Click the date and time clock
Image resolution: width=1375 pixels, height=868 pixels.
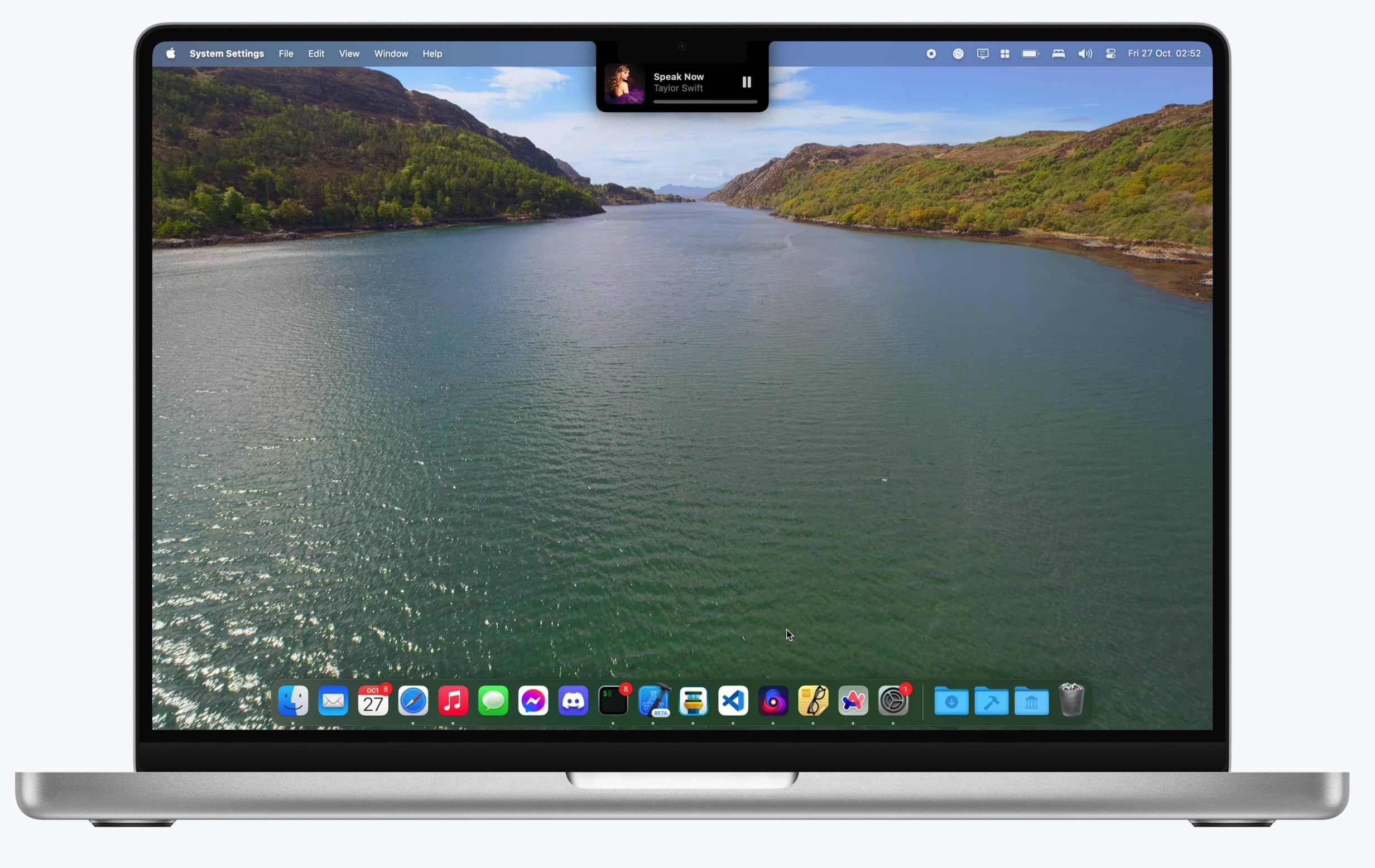click(1164, 54)
